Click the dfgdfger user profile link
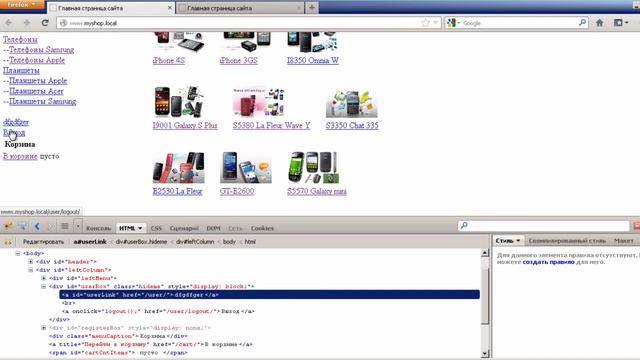Viewport: 640px width, 360px height. (16, 122)
